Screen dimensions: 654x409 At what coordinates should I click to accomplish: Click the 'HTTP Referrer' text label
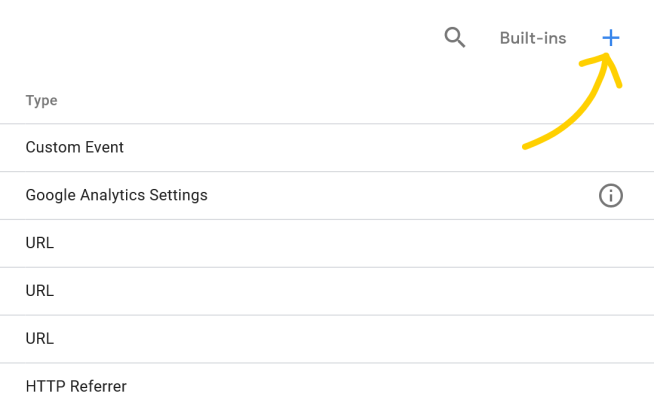click(x=76, y=386)
